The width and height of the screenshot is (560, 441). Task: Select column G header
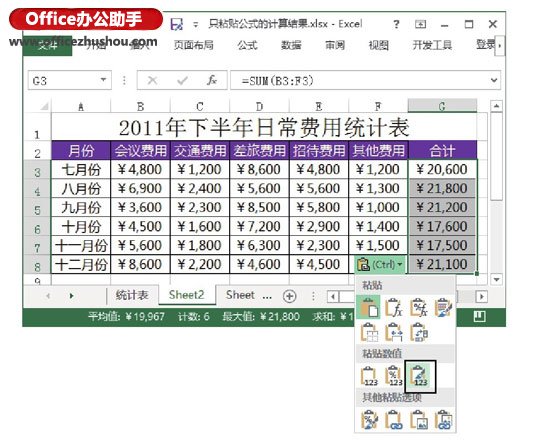[x=442, y=106]
